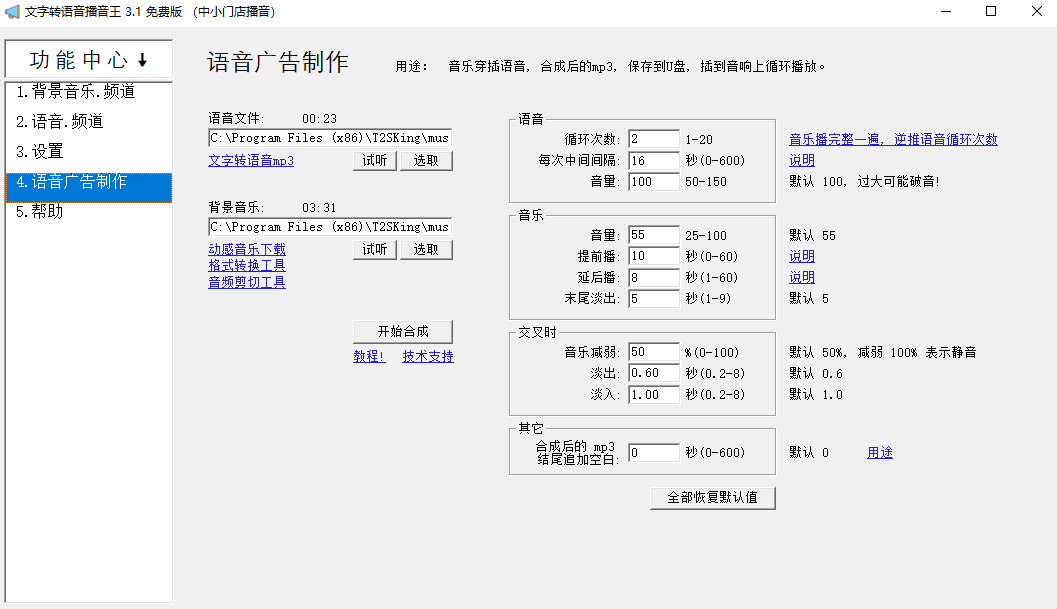Open the 教程! tutorial link
Viewport: 1057px width, 609px height.
pyautogui.click(x=369, y=355)
